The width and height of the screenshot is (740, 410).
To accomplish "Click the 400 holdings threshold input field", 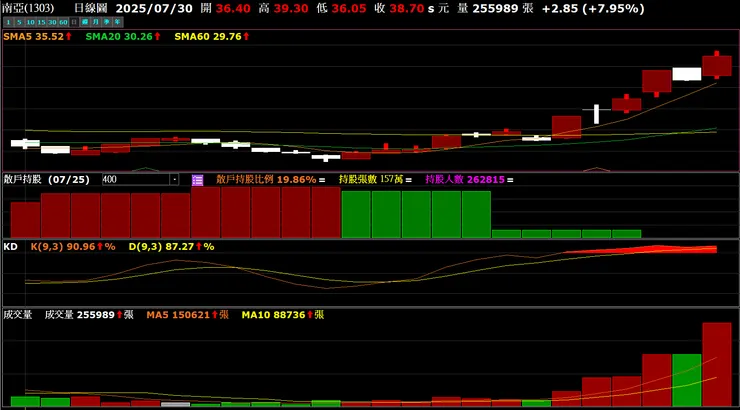I will [x=136, y=180].
